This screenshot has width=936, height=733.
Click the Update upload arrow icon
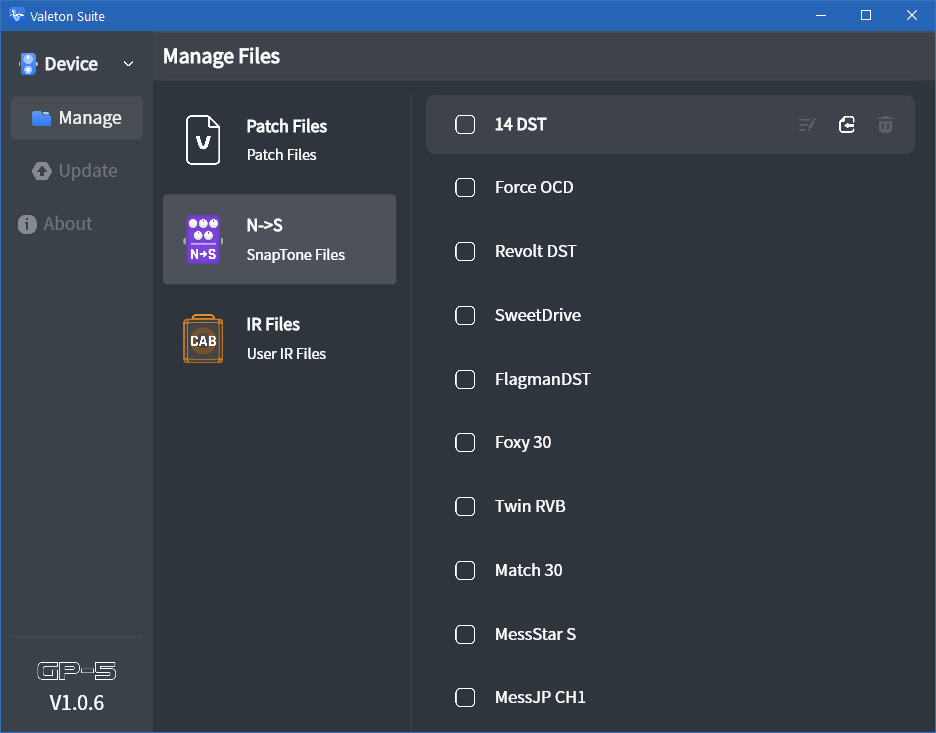coord(42,171)
